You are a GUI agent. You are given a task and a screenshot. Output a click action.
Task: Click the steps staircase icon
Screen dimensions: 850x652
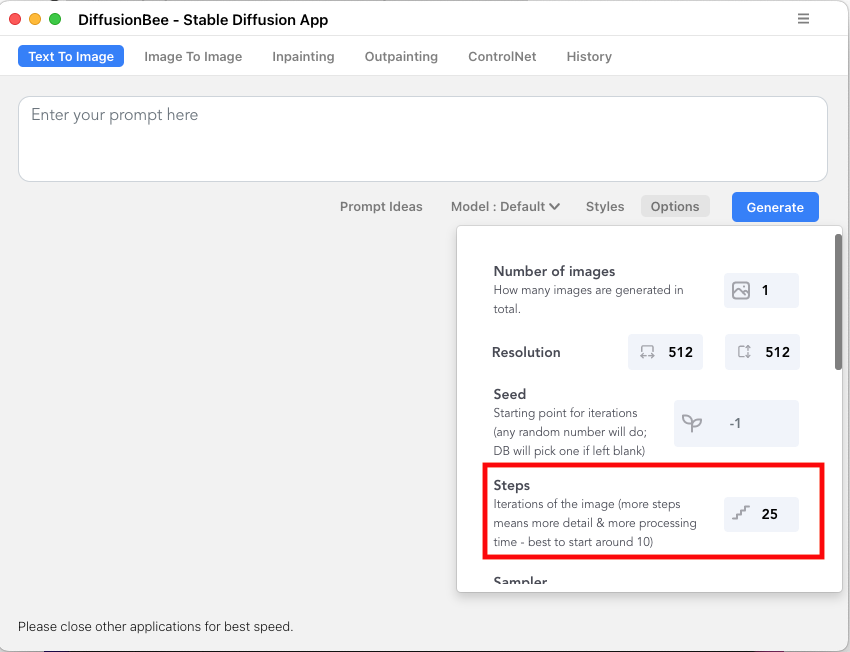(x=740, y=513)
